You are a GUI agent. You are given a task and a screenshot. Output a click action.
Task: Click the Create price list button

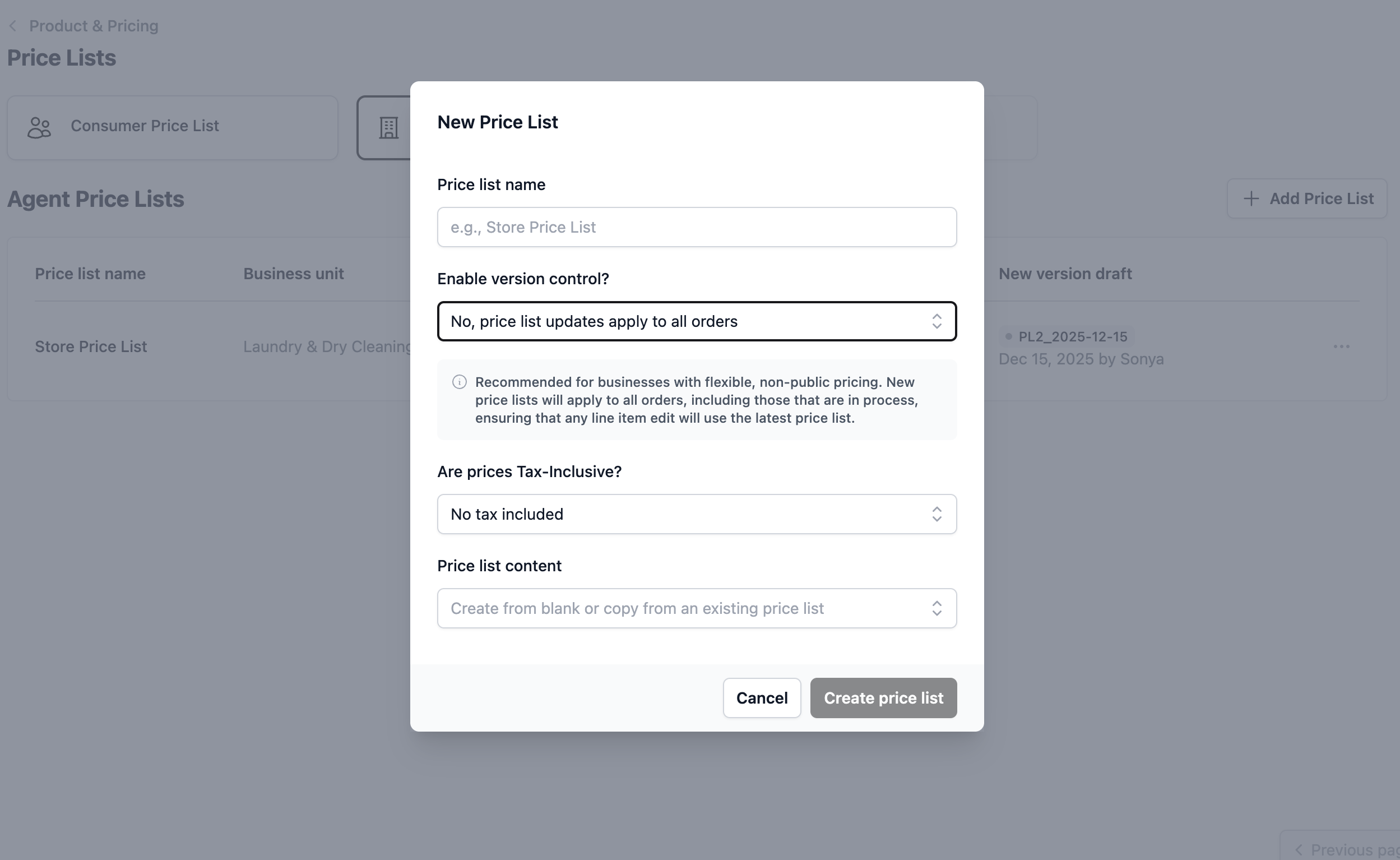[x=883, y=698]
